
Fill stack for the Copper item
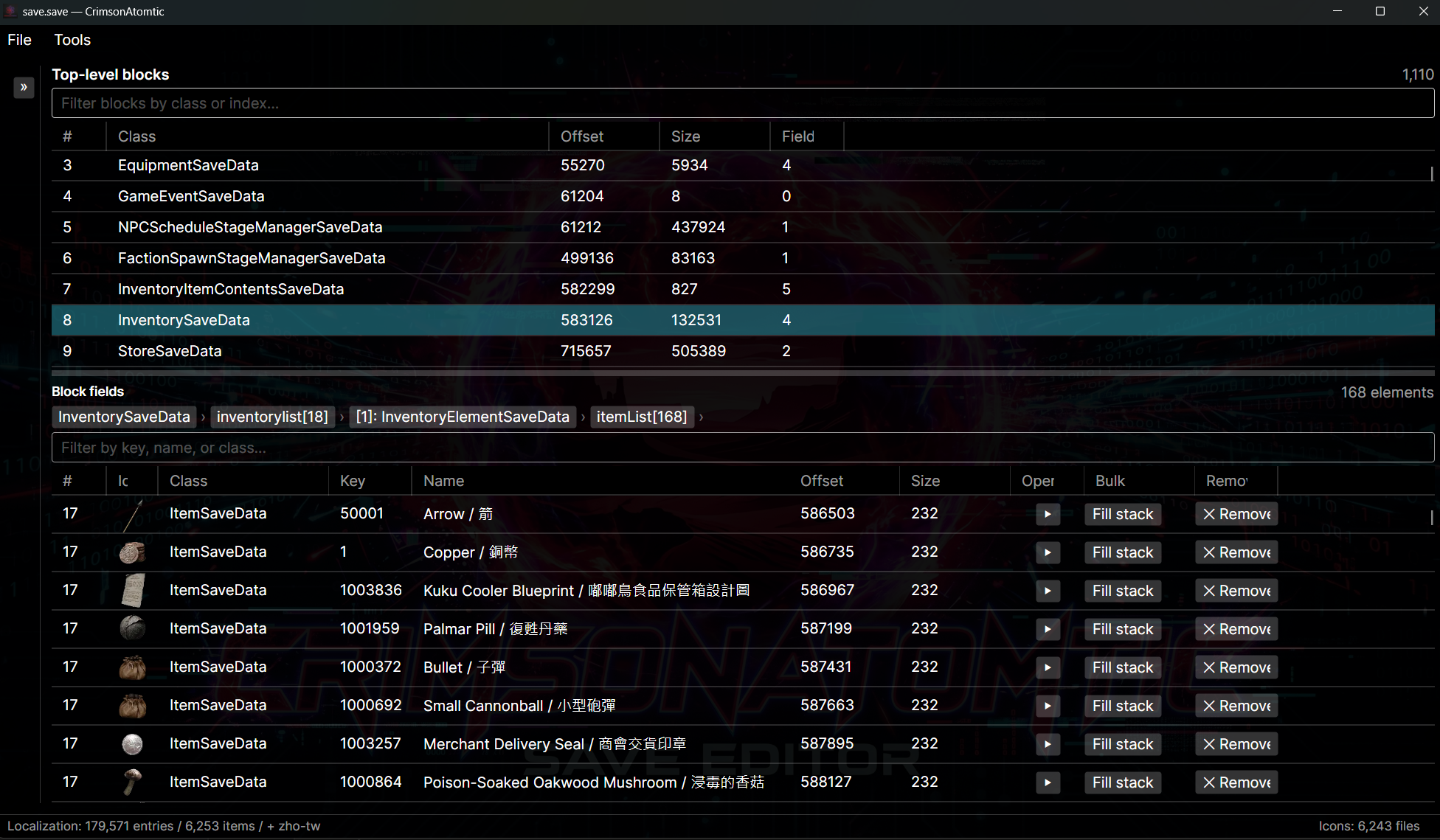pos(1123,552)
